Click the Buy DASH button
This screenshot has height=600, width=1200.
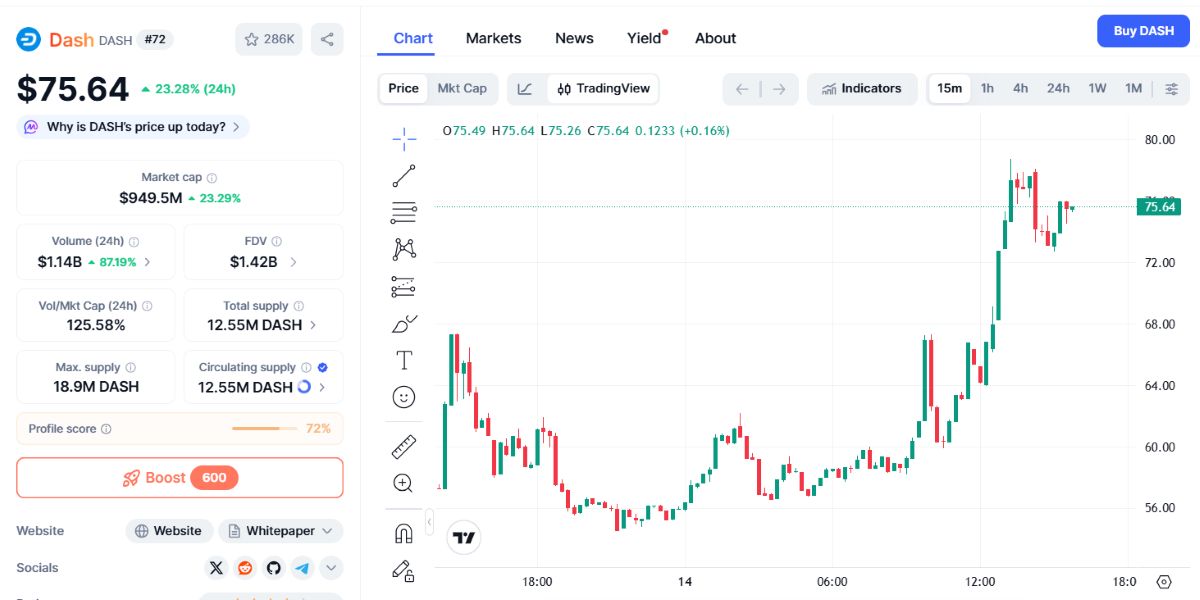coord(1143,31)
